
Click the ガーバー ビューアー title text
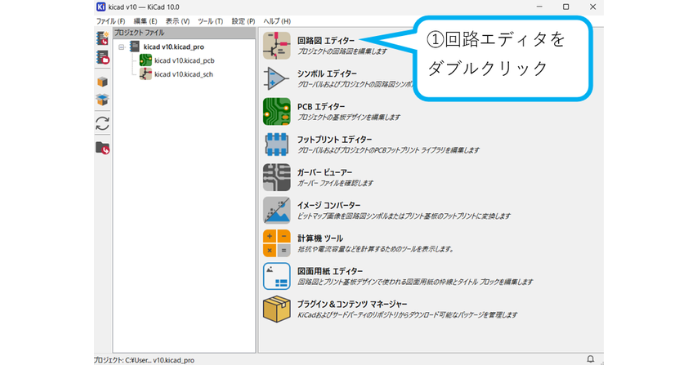(325, 172)
